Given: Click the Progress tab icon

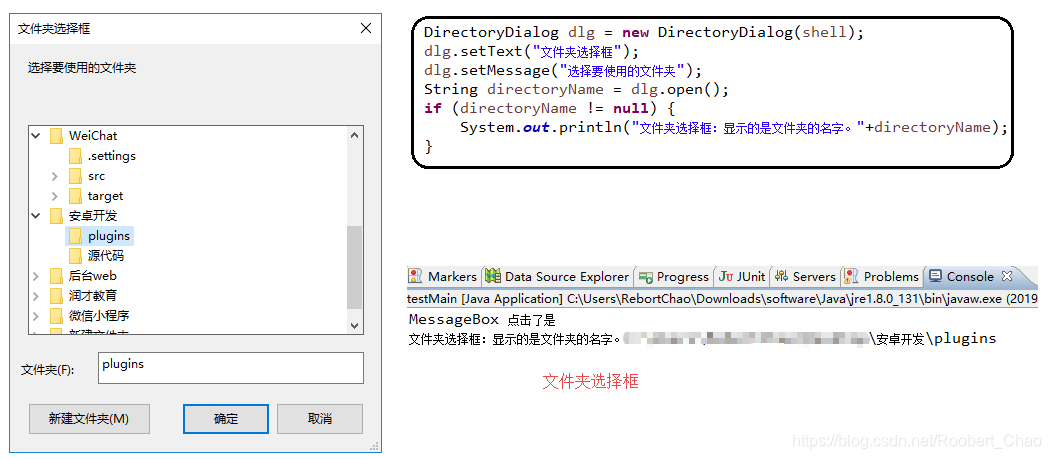Looking at the screenshot, I should (x=646, y=277).
